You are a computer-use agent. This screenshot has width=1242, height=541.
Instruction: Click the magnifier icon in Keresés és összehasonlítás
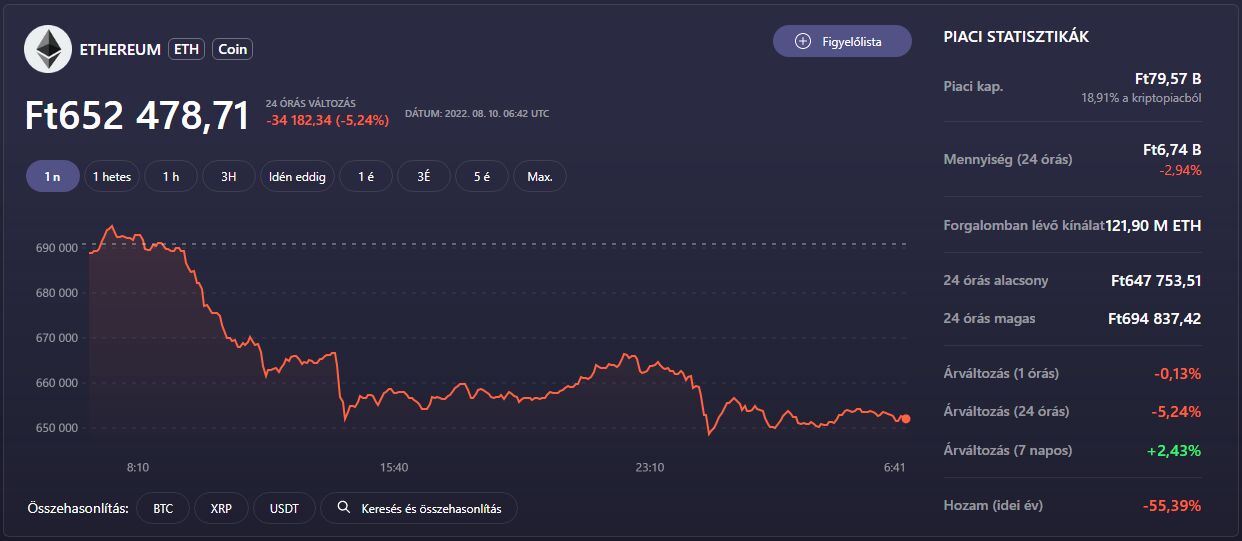(x=343, y=508)
